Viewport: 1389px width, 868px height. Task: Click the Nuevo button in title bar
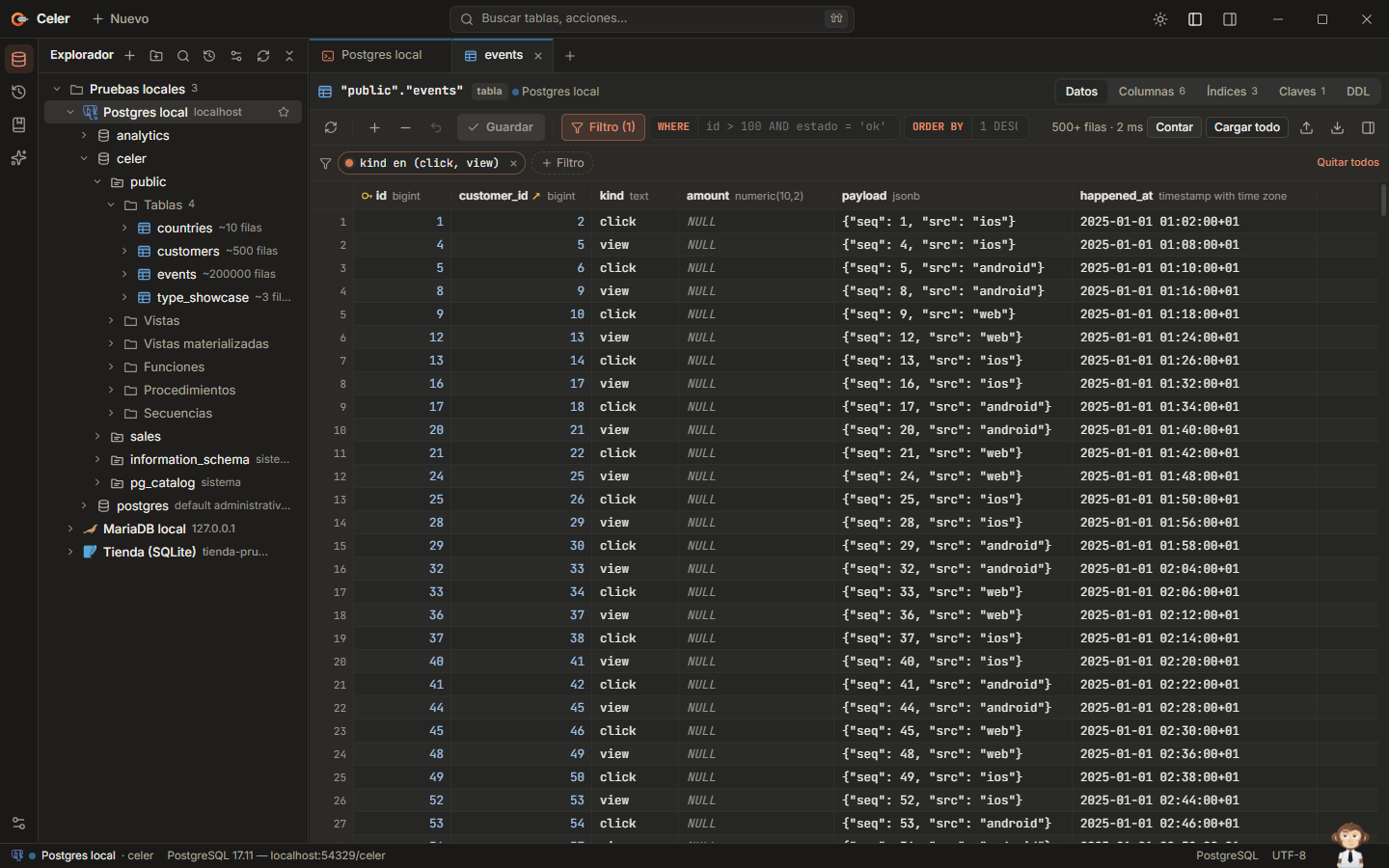click(121, 19)
